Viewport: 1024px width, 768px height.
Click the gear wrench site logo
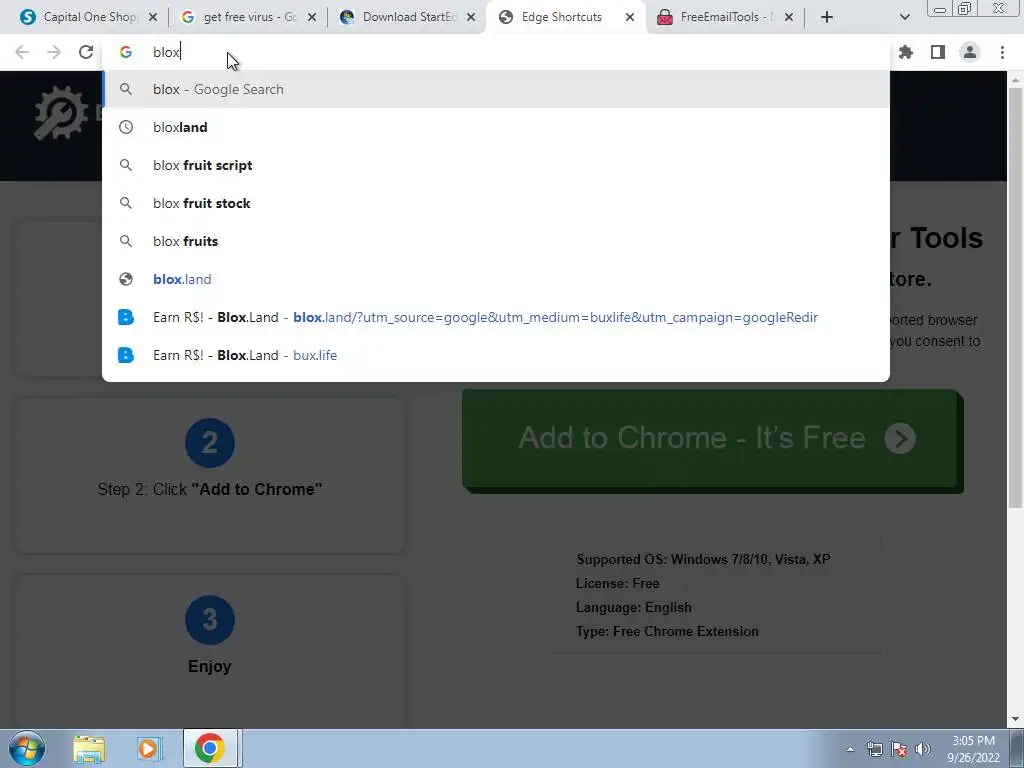click(61, 113)
